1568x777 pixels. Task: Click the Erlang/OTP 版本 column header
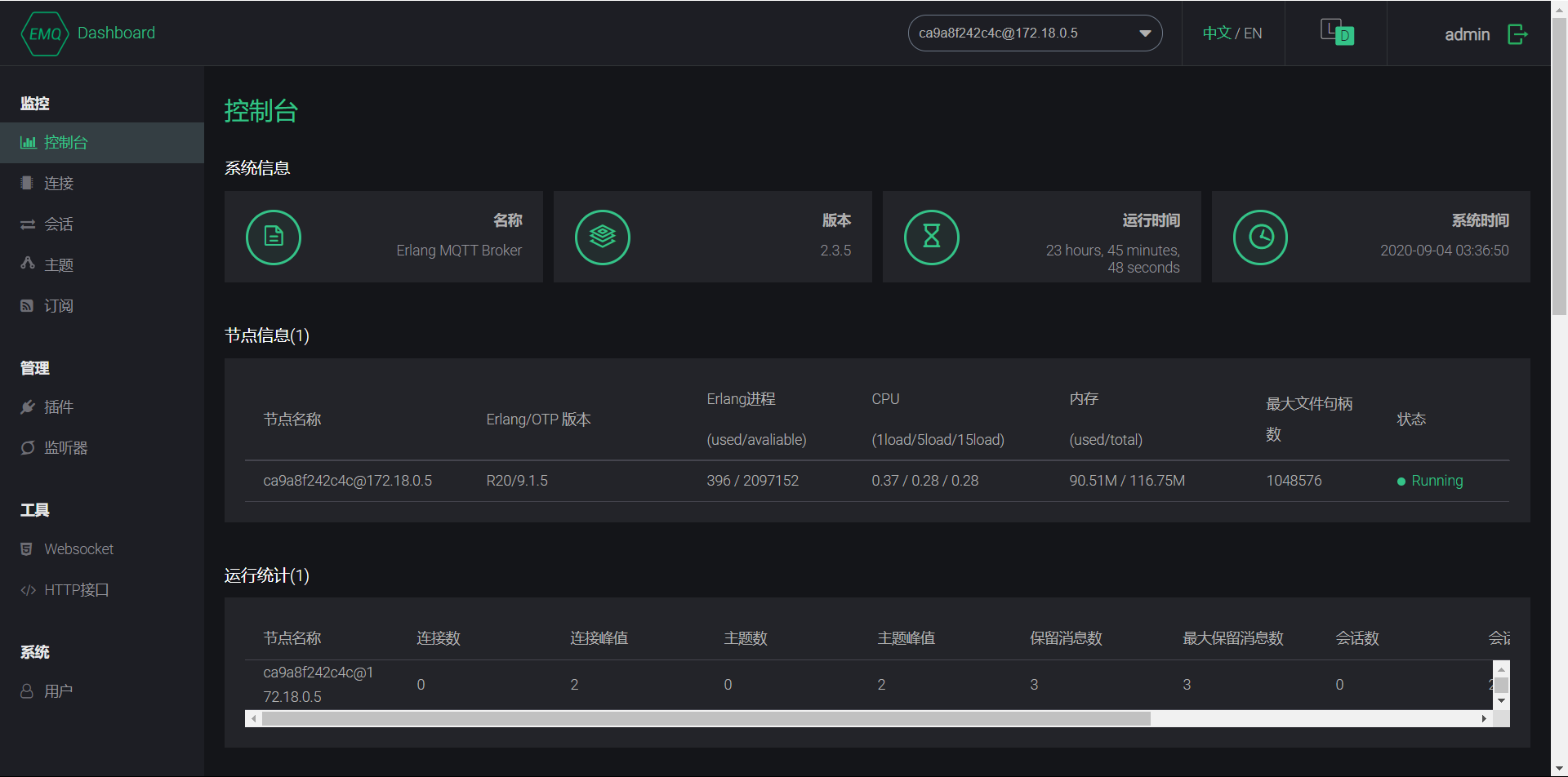(538, 420)
